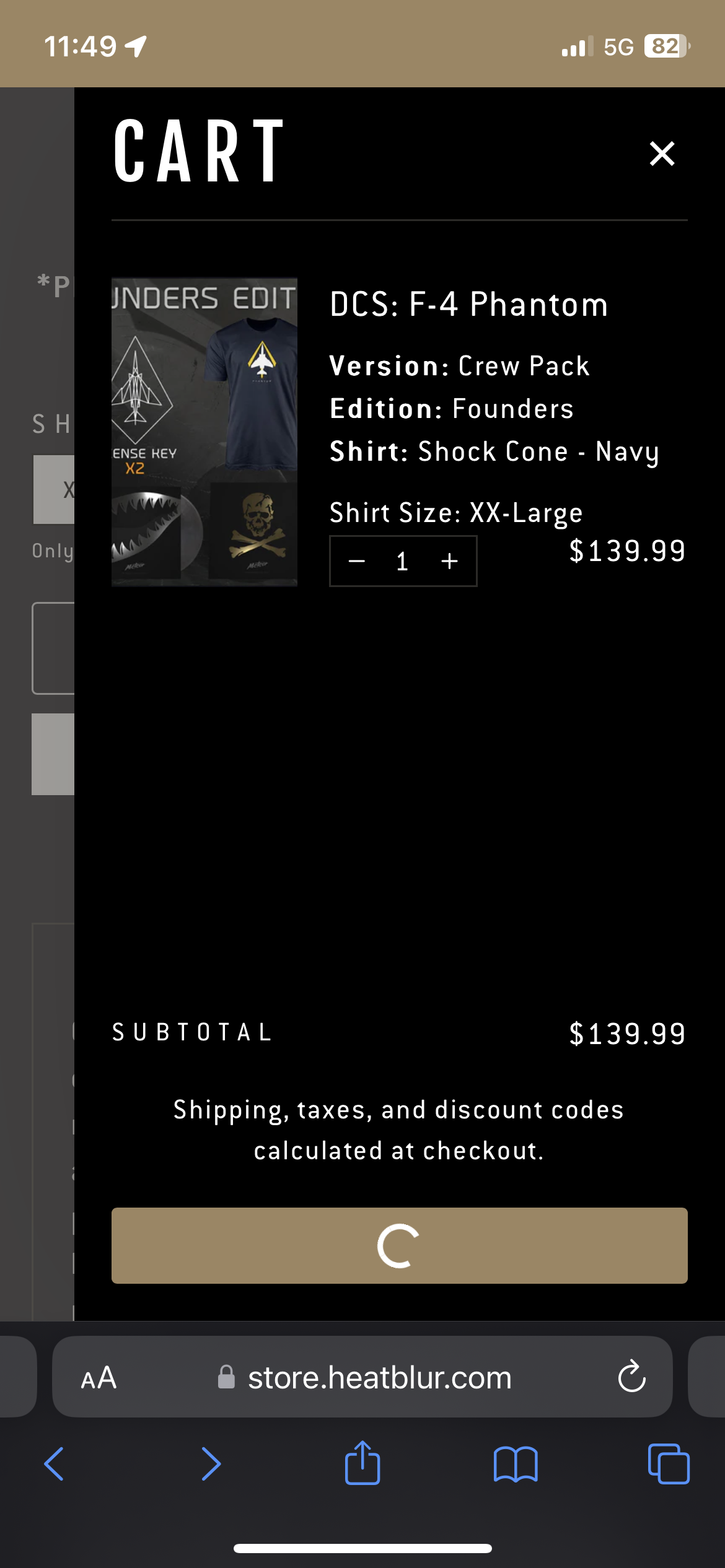Tap the store.heatblur.com address bar
The height and width of the screenshot is (1568, 725).
379,1378
